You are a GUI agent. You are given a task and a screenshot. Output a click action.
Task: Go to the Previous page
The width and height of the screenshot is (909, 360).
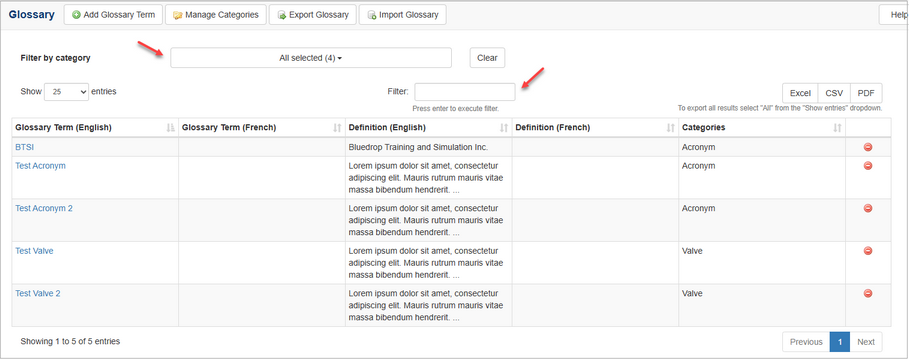click(x=806, y=342)
